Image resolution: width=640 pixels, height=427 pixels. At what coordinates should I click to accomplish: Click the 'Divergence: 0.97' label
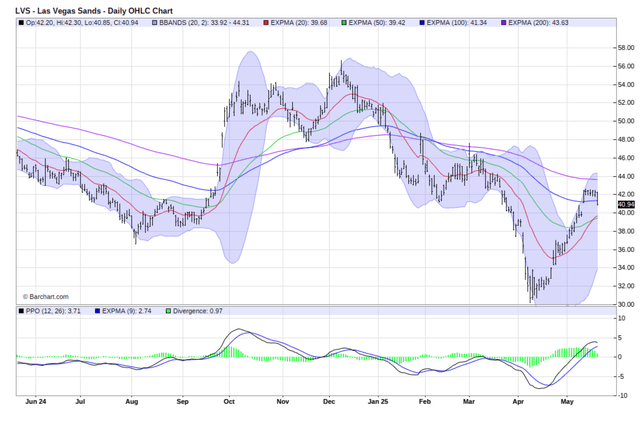198,311
